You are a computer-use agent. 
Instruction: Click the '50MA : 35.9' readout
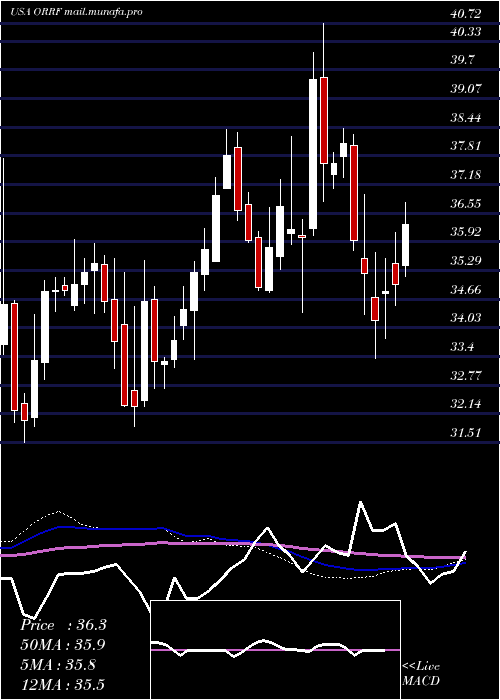[x=63, y=645]
